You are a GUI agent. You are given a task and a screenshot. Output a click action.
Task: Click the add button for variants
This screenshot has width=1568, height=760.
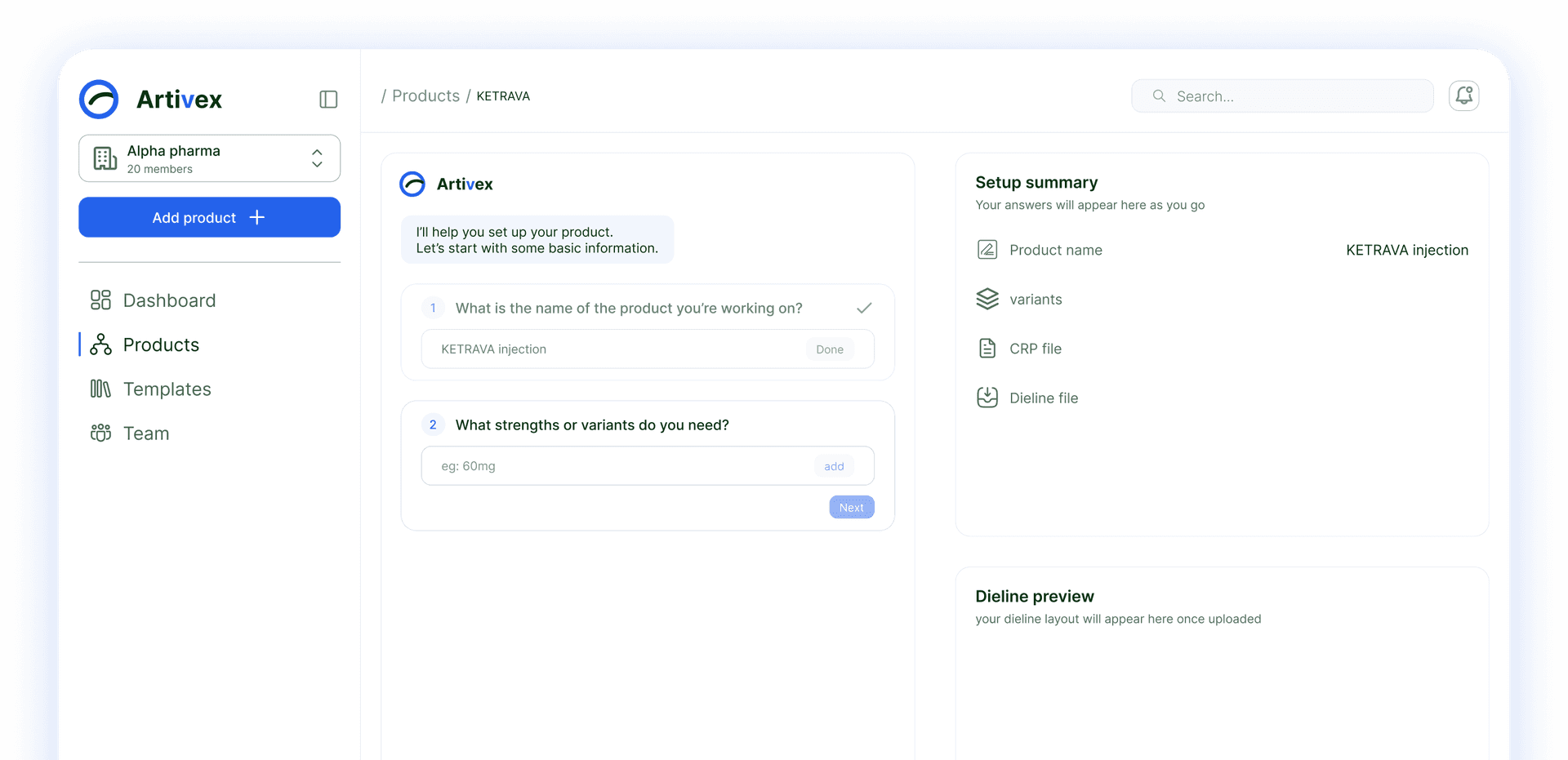click(x=834, y=466)
